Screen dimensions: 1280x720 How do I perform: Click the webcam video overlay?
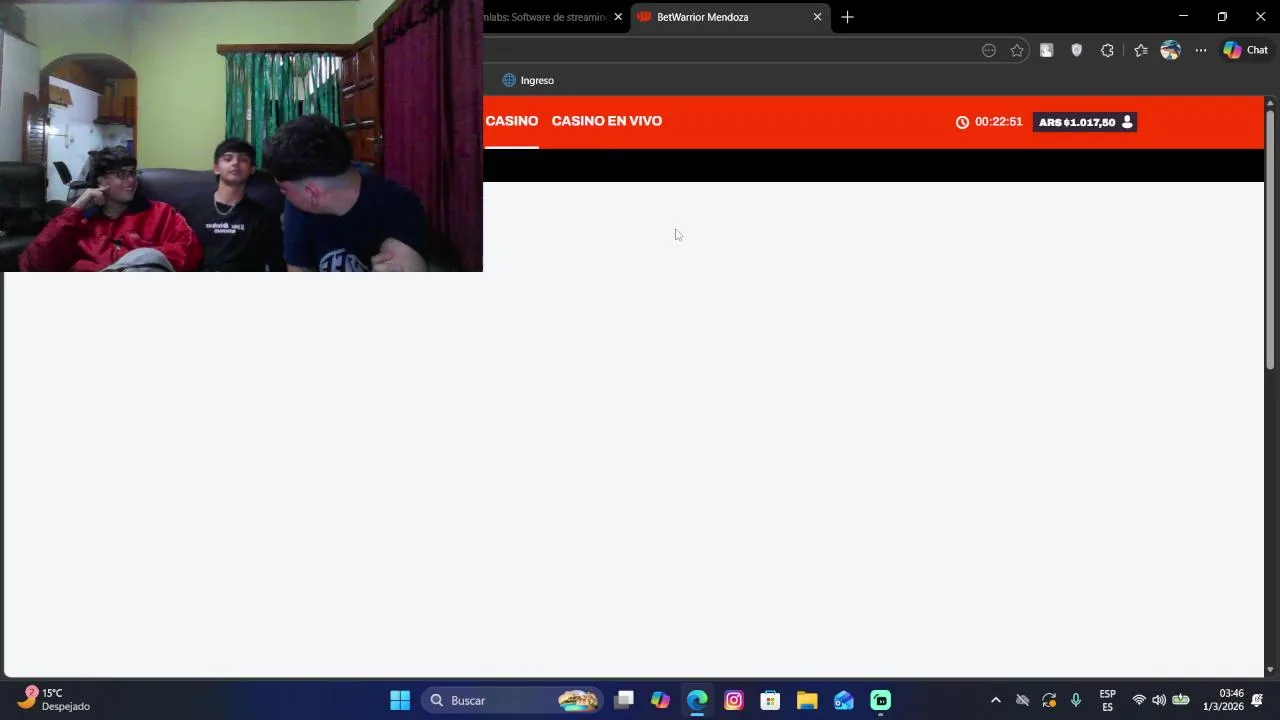click(241, 136)
